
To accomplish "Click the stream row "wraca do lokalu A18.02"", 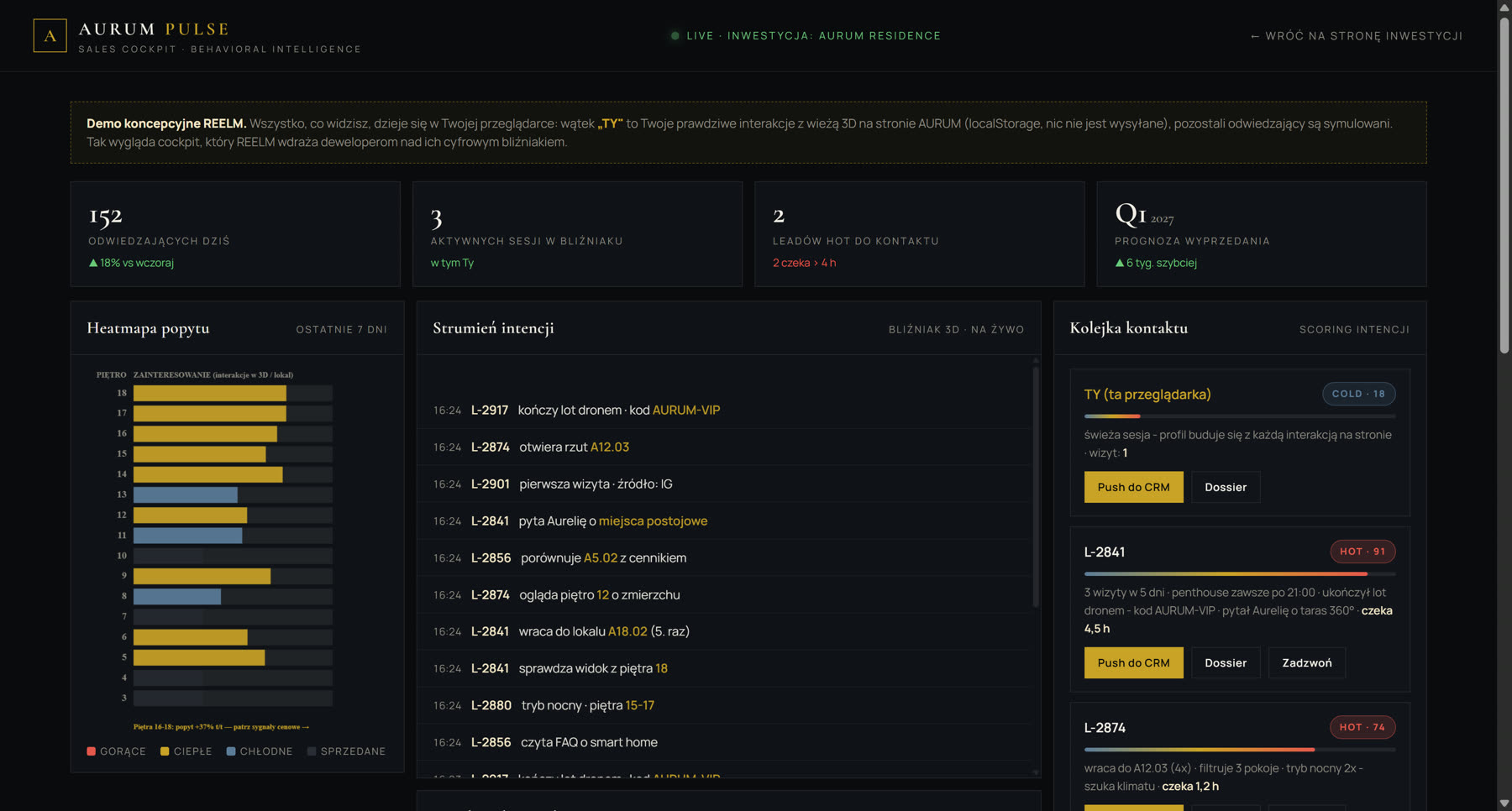I will pos(724,632).
